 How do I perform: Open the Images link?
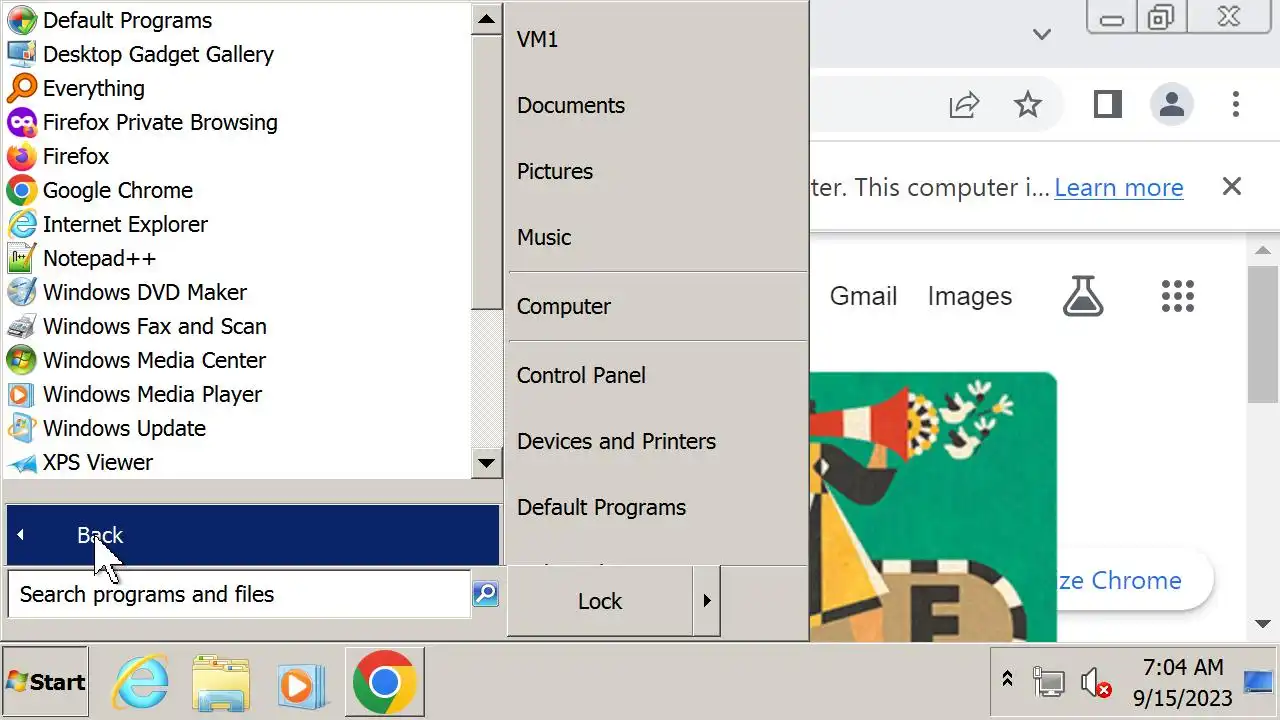[969, 296]
